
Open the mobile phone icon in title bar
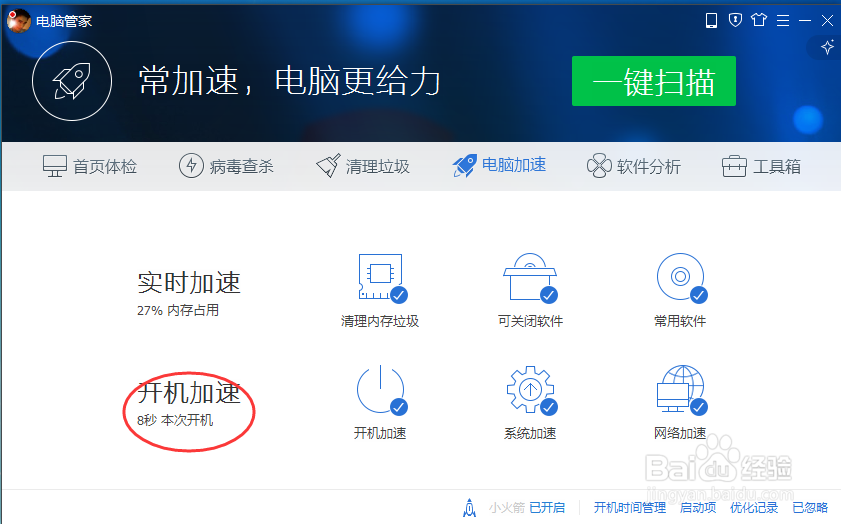(711, 20)
